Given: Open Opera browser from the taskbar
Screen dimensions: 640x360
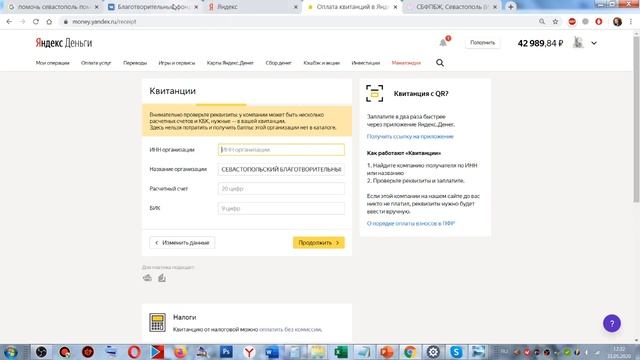Looking at the screenshot, I should point(134,351).
